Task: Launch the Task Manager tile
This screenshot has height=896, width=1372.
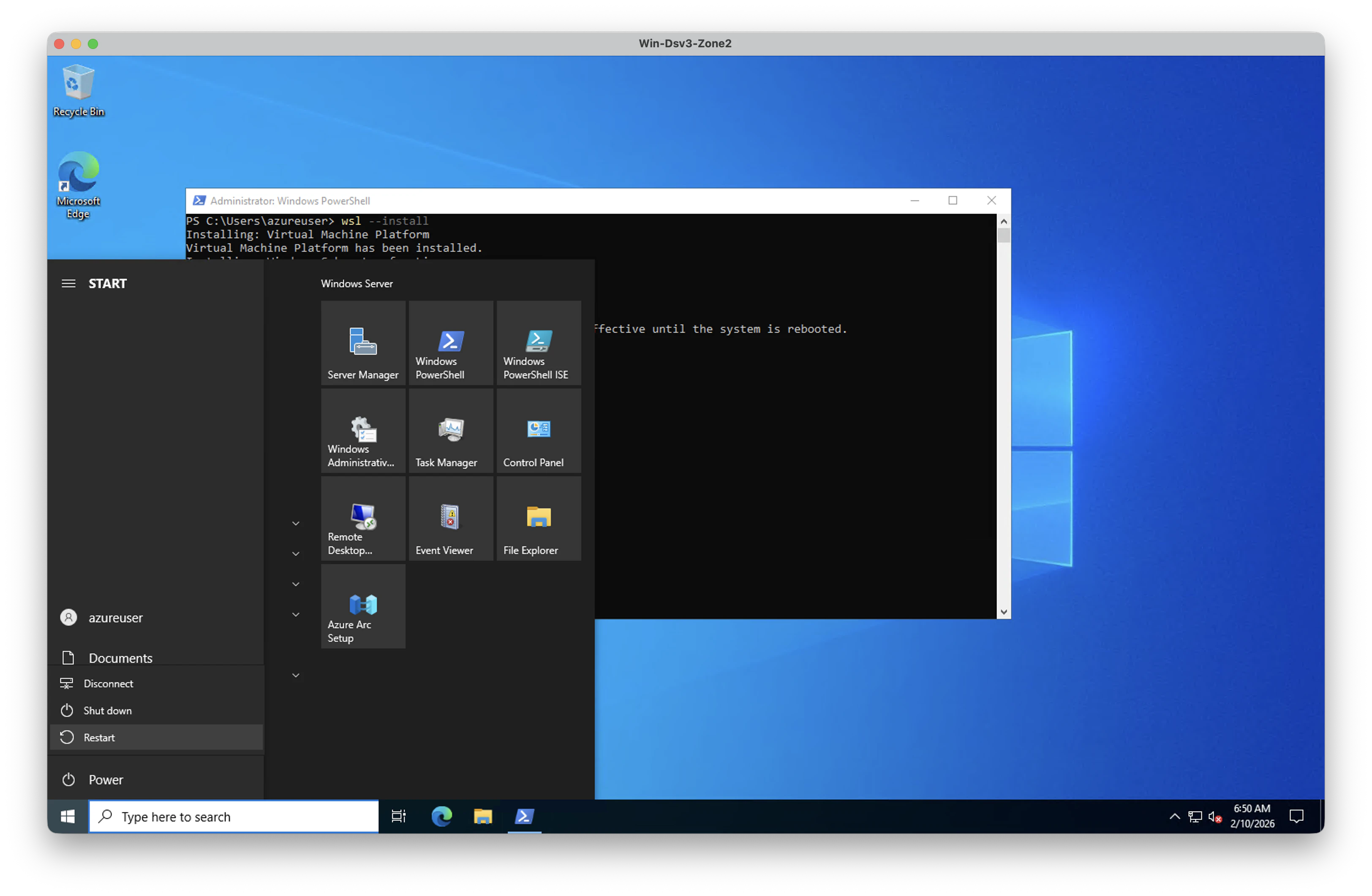Action: point(451,431)
